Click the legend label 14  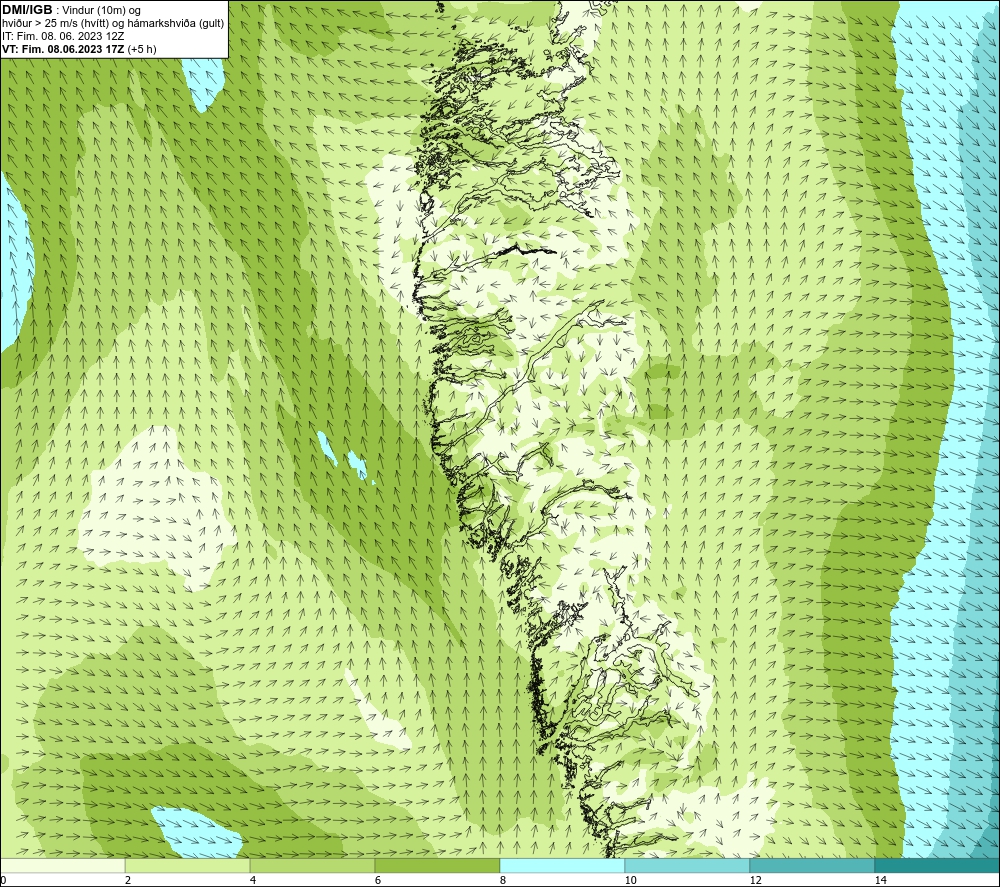click(x=880, y=880)
